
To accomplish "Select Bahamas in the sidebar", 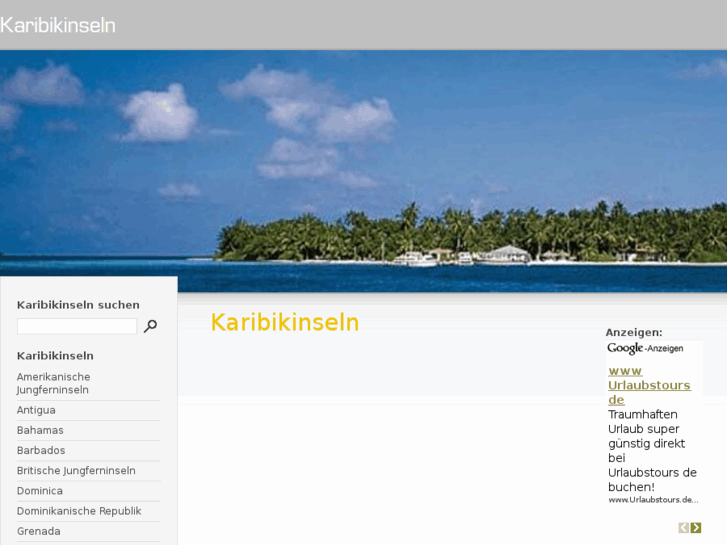I will [40, 430].
